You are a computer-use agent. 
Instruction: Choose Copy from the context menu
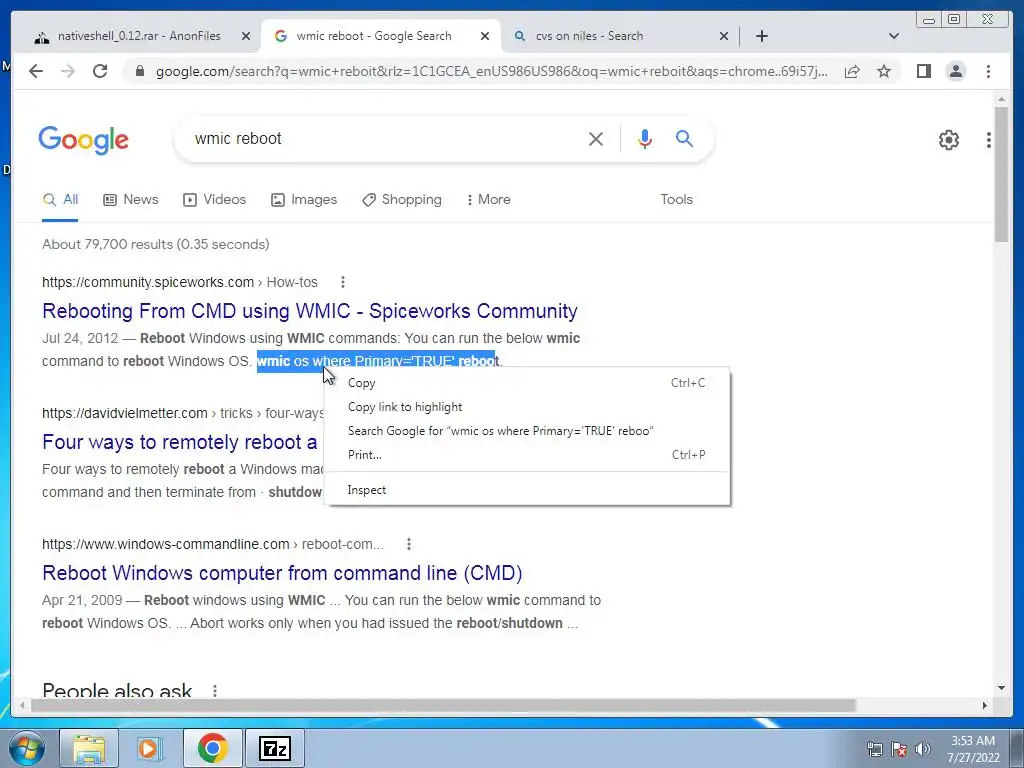pyautogui.click(x=526, y=383)
